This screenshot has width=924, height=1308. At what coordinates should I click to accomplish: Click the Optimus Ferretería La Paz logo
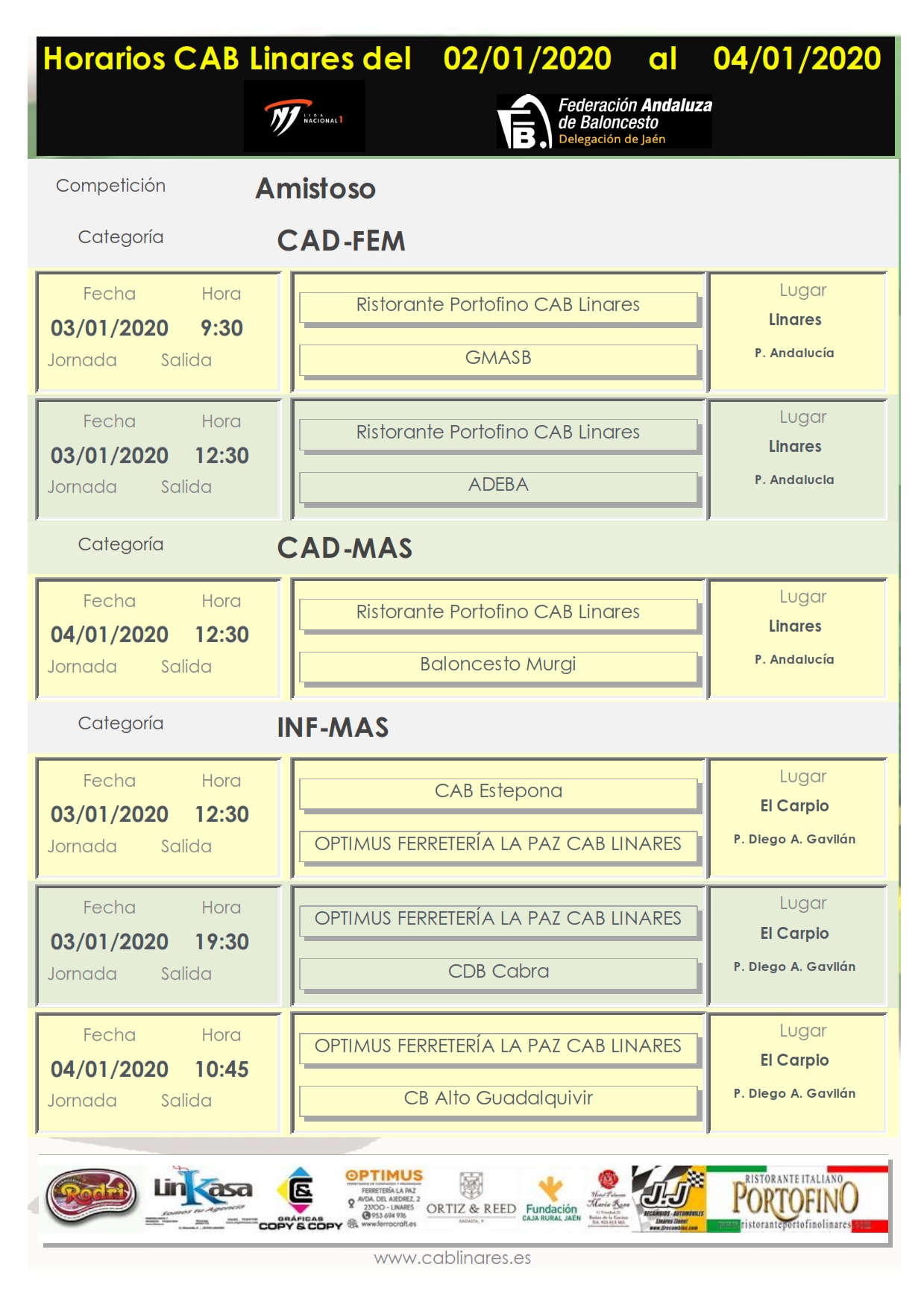(x=383, y=1198)
